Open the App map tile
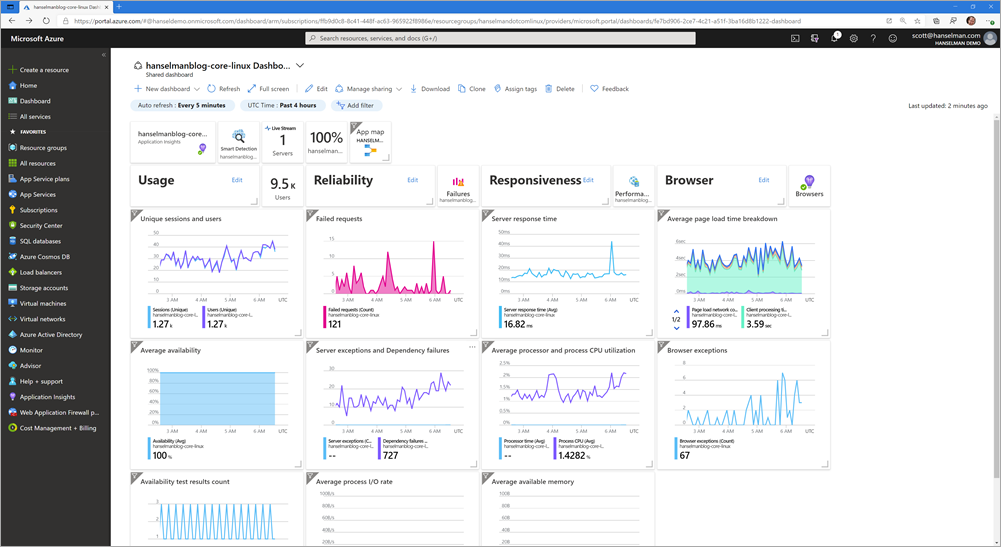 pos(370,142)
